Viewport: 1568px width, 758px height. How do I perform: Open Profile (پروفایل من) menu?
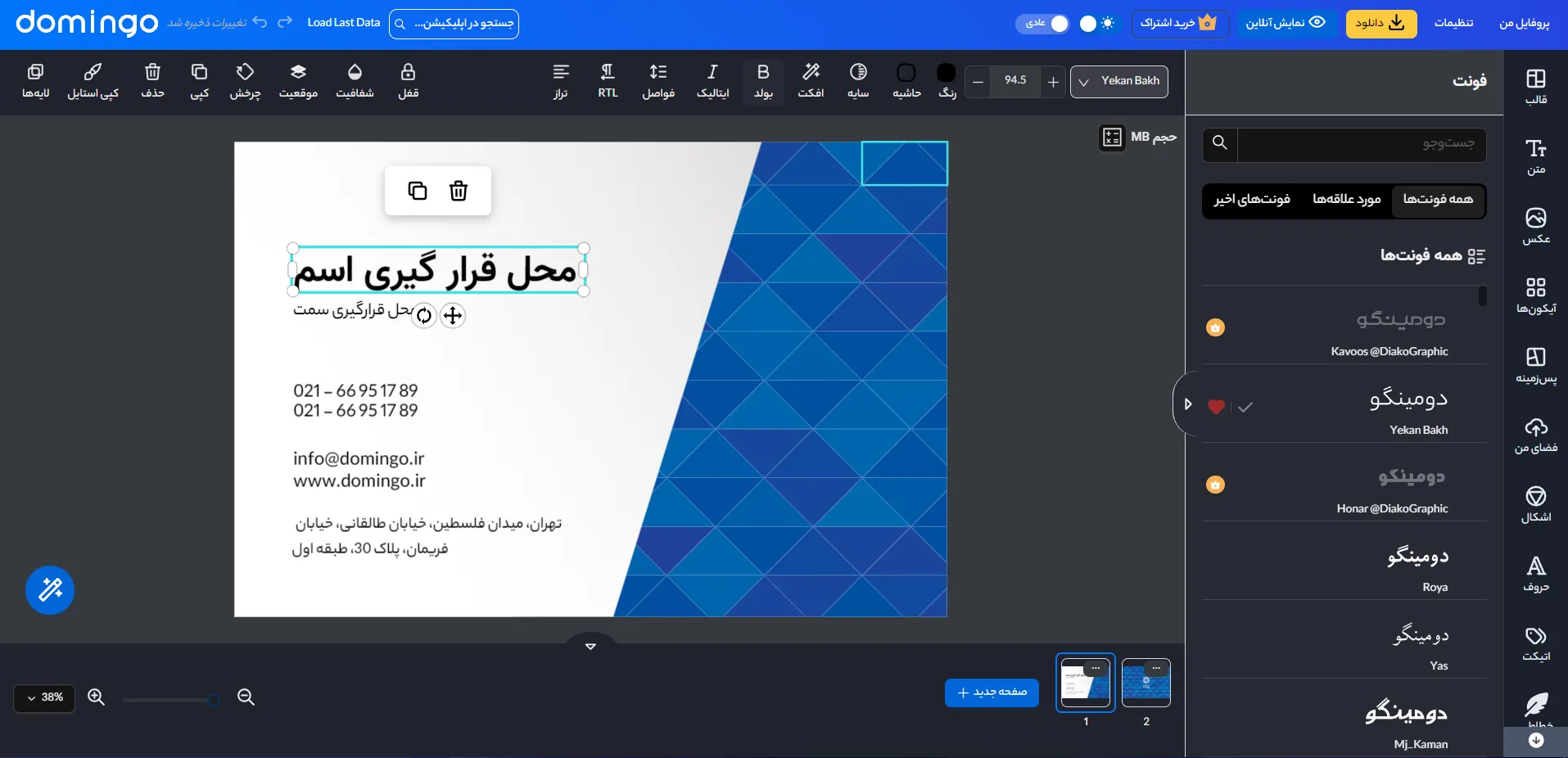click(x=1524, y=23)
